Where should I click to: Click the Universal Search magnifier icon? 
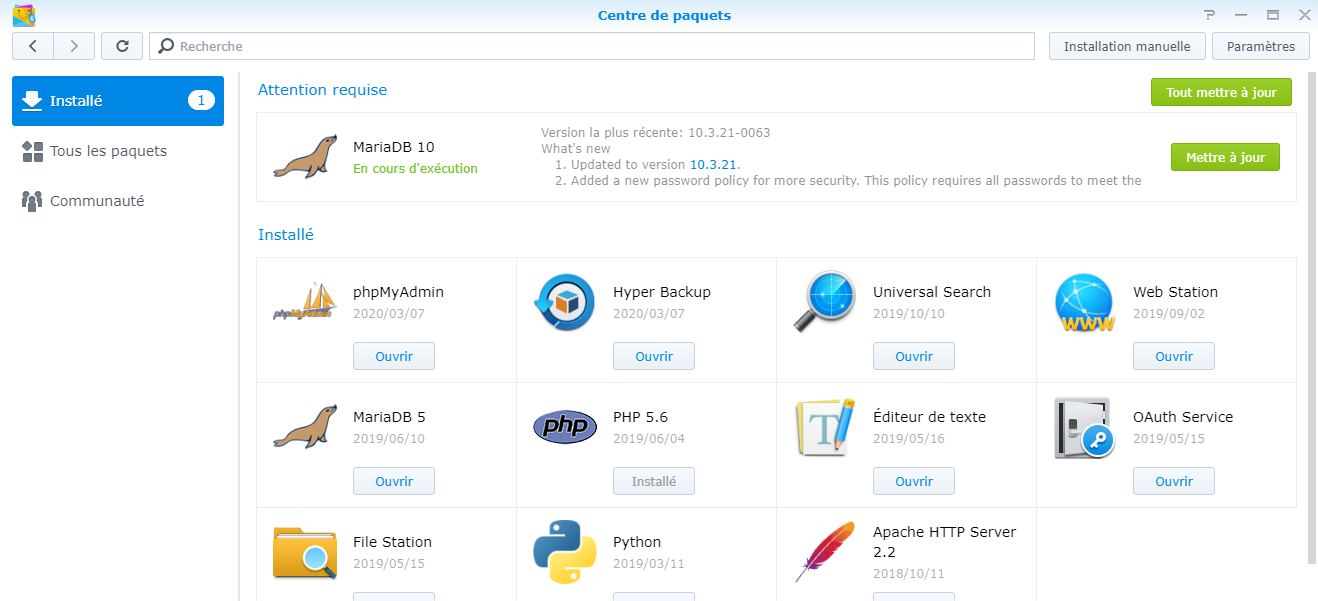click(825, 302)
